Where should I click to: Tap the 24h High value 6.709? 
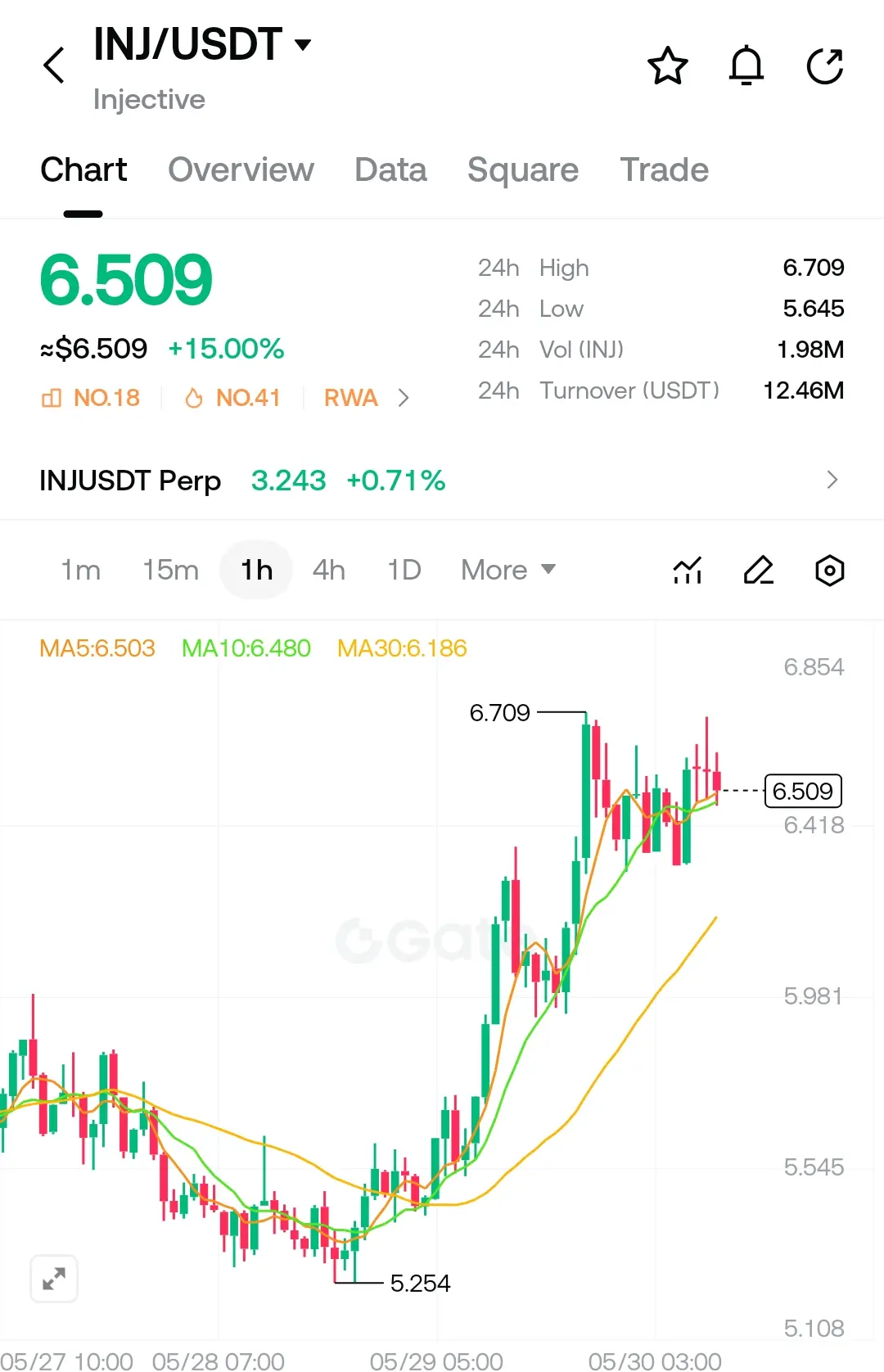pyautogui.click(x=814, y=268)
